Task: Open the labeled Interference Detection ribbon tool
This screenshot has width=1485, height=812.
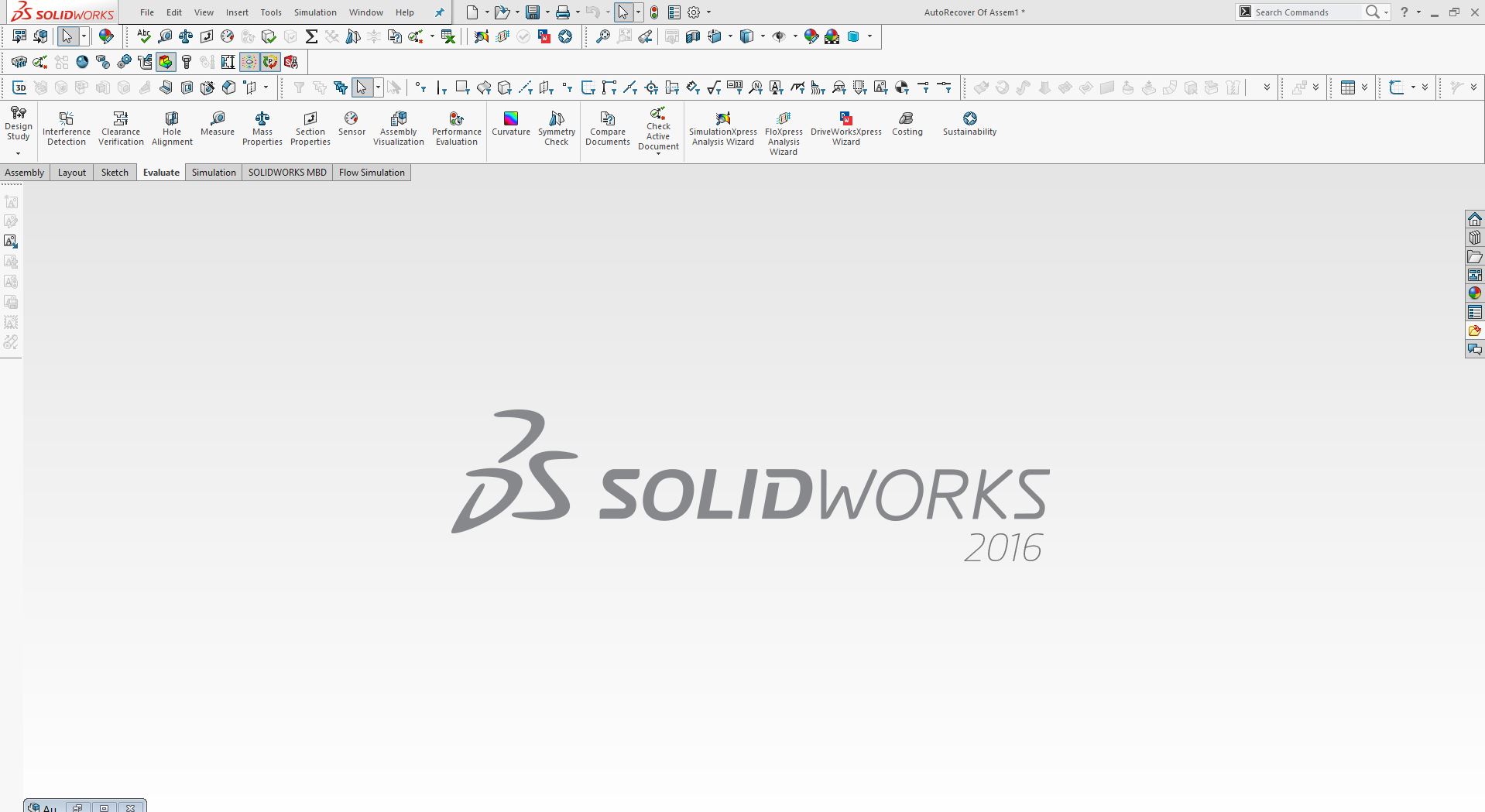Action: 67,128
